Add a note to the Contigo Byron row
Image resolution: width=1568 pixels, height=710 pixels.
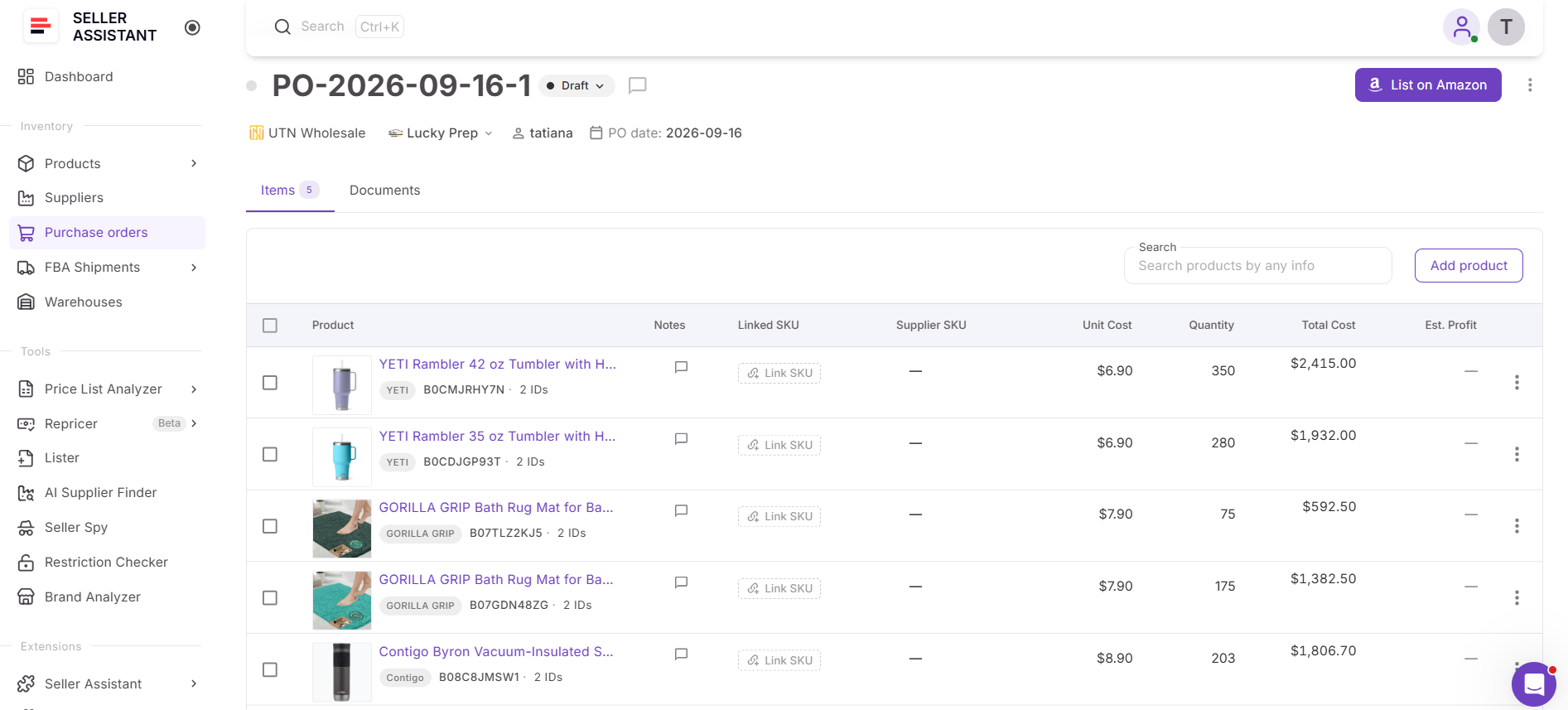coord(681,654)
